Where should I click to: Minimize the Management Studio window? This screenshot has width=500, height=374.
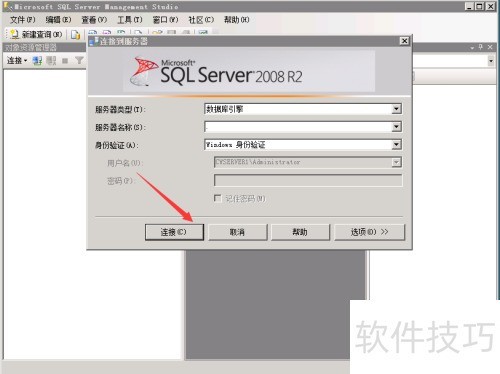(469, 6)
